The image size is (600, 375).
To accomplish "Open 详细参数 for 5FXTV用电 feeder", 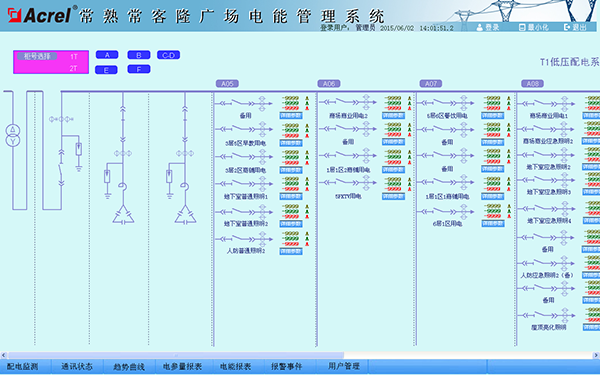I will click(393, 196).
